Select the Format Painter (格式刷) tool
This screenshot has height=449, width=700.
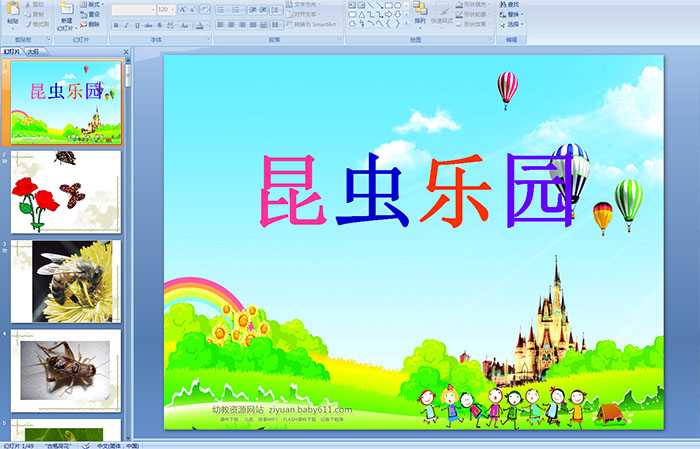[x=37, y=24]
